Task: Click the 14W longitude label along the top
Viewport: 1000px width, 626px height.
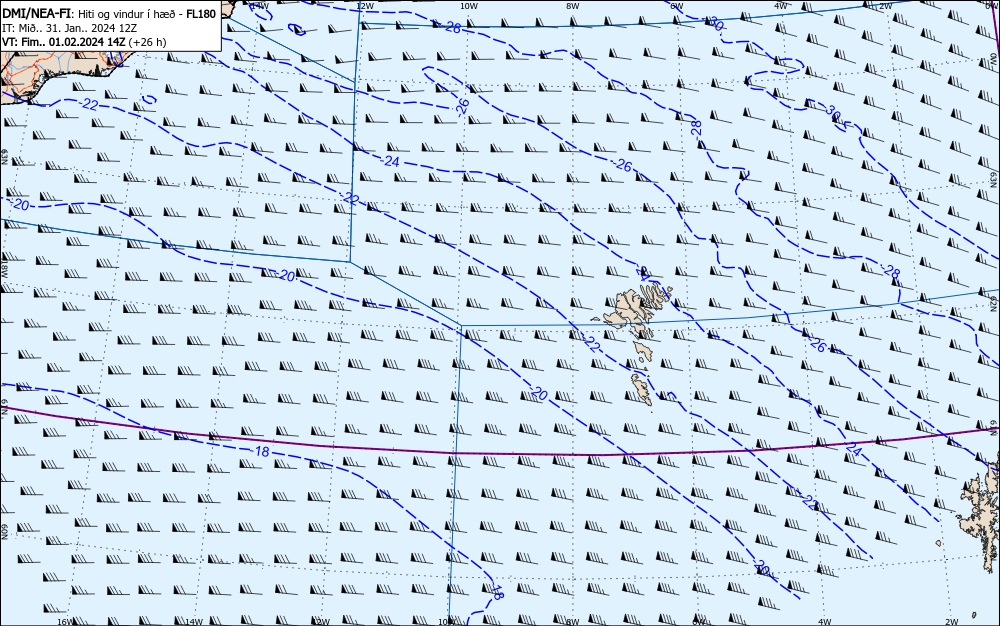Action: pos(260,5)
